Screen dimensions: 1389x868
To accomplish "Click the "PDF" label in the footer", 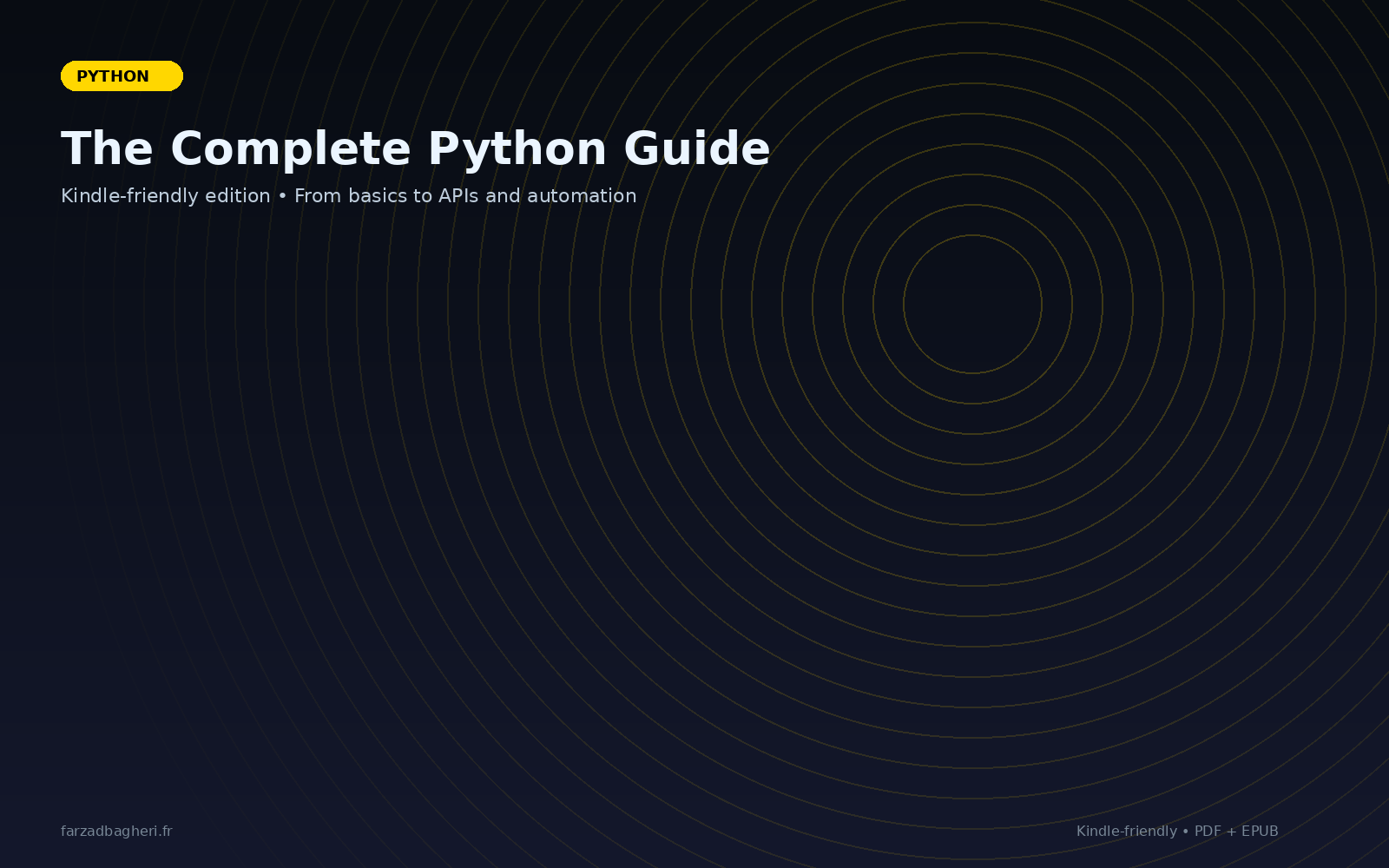I will (1208, 831).
